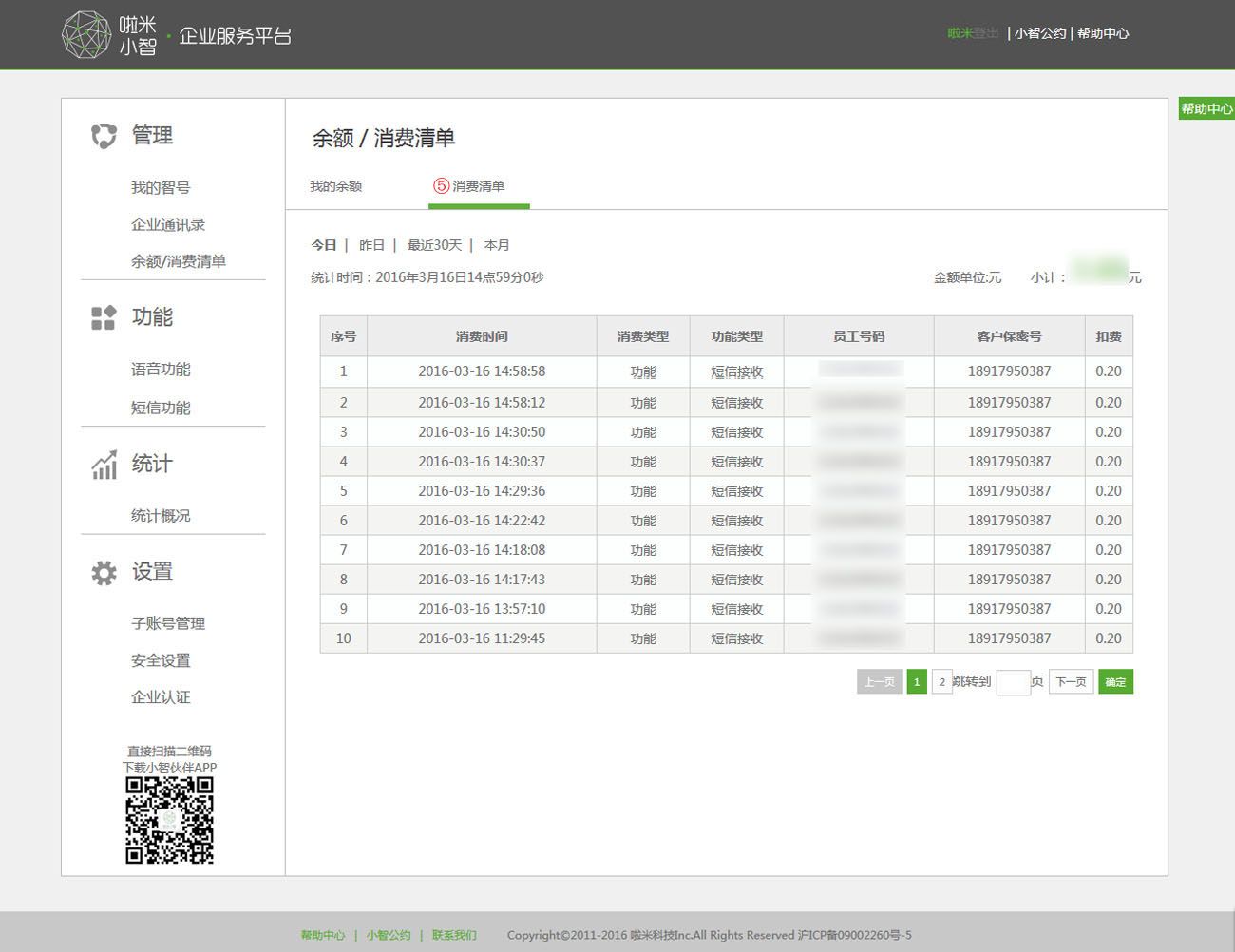The height and width of the screenshot is (952, 1235).
Task: Click 联系我们 in the footer
Action: (454, 935)
